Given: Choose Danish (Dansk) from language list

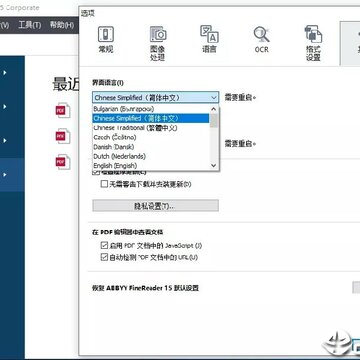Looking at the screenshot, I should [x=151, y=147].
